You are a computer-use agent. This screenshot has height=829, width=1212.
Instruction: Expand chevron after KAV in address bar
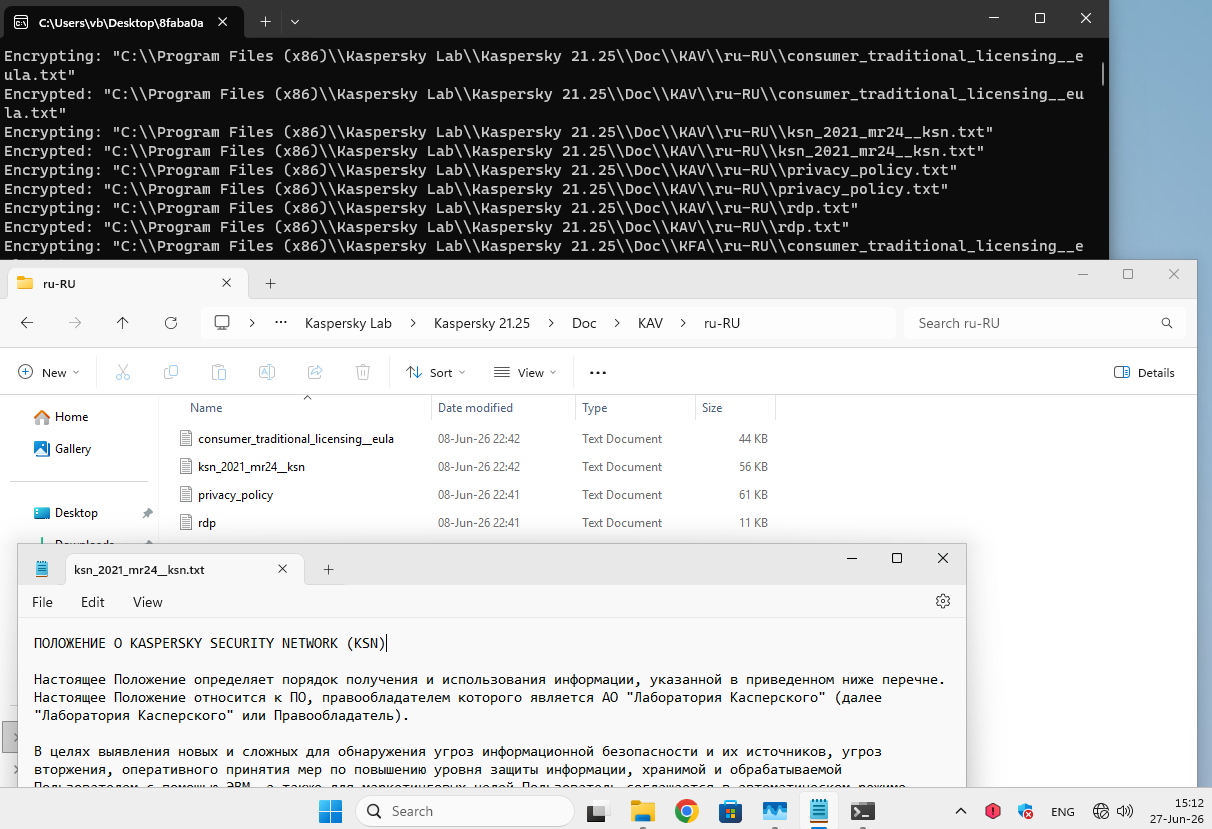[x=684, y=323]
